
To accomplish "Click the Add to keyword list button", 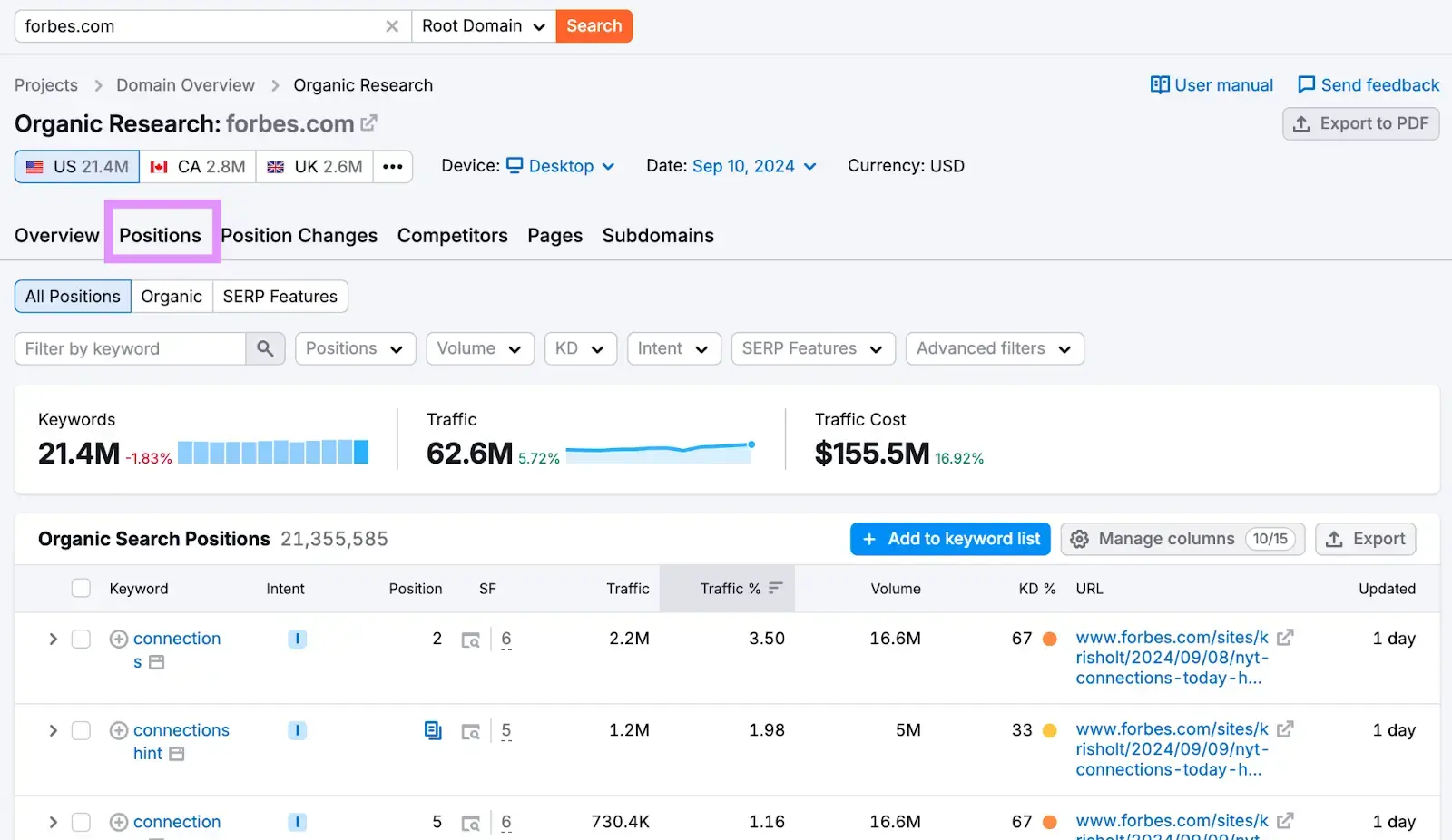I will (x=950, y=538).
